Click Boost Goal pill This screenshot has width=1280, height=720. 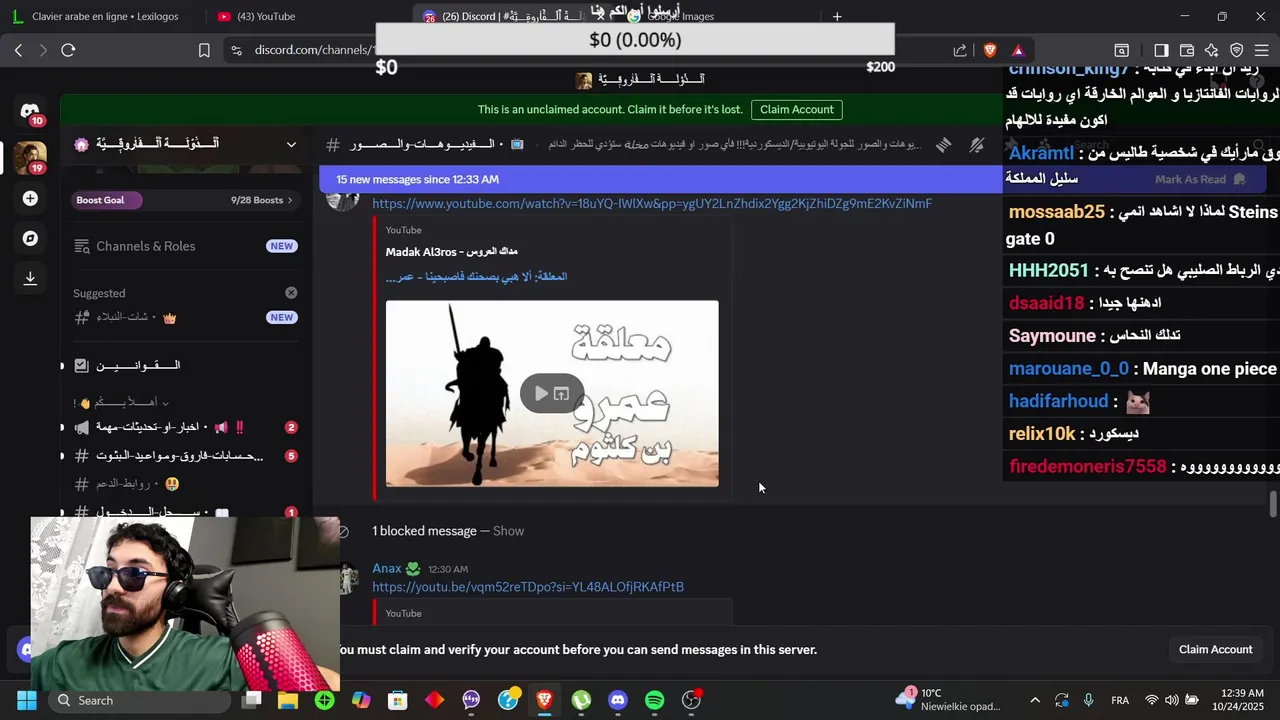108,200
